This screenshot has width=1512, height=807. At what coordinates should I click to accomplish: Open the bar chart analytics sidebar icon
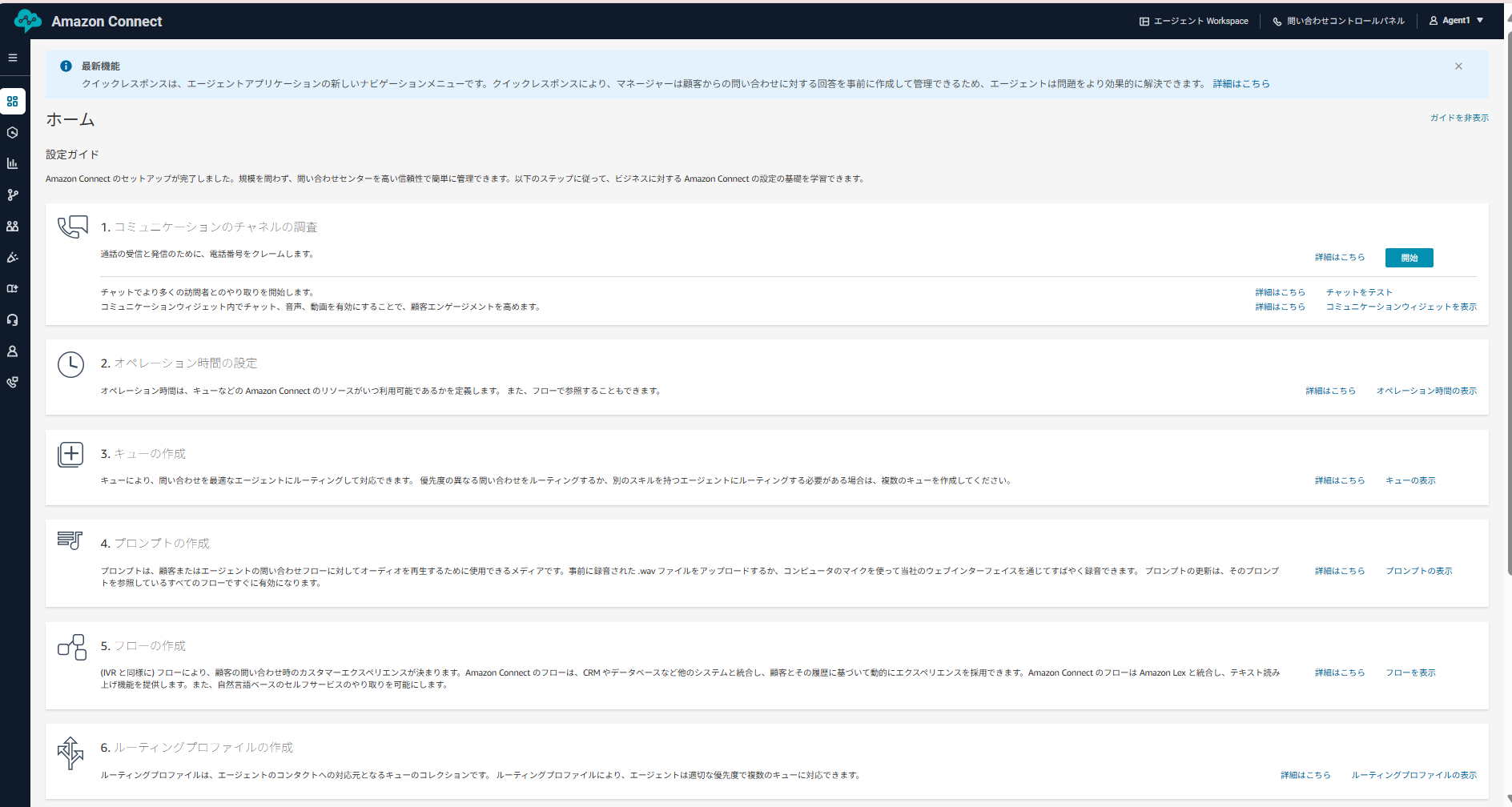pyautogui.click(x=13, y=163)
